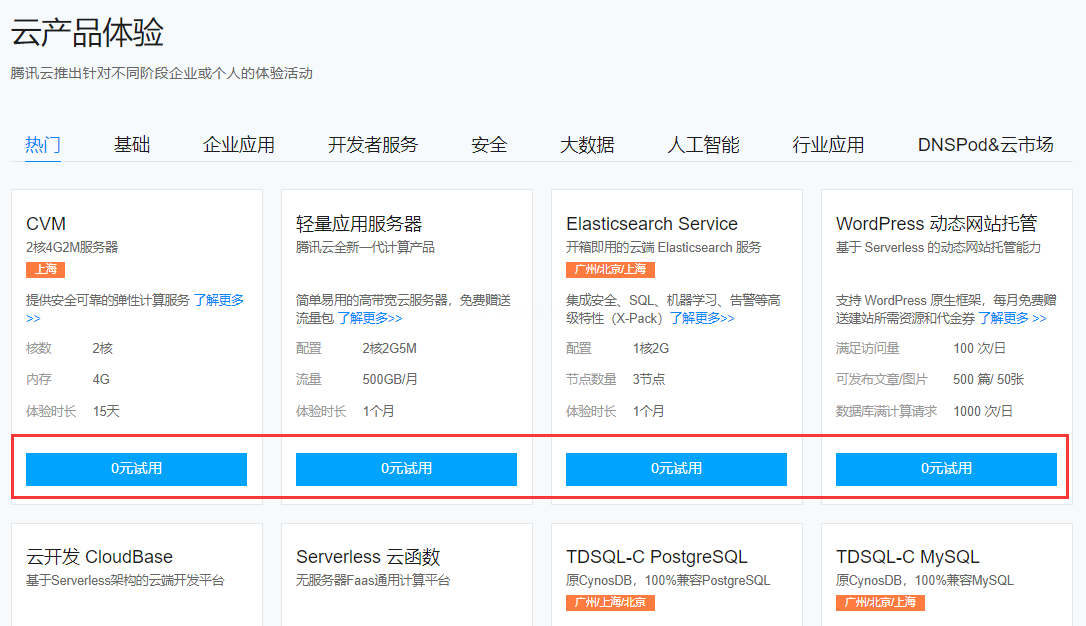The height and width of the screenshot is (626, 1086).
Task: Open the 企业应用 tab
Action: (239, 145)
